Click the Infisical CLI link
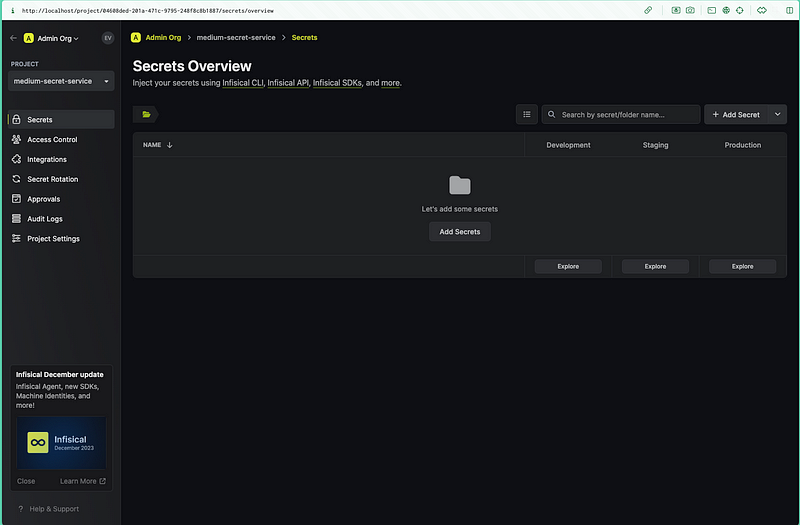The image size is (800, 525). (243, 83)
